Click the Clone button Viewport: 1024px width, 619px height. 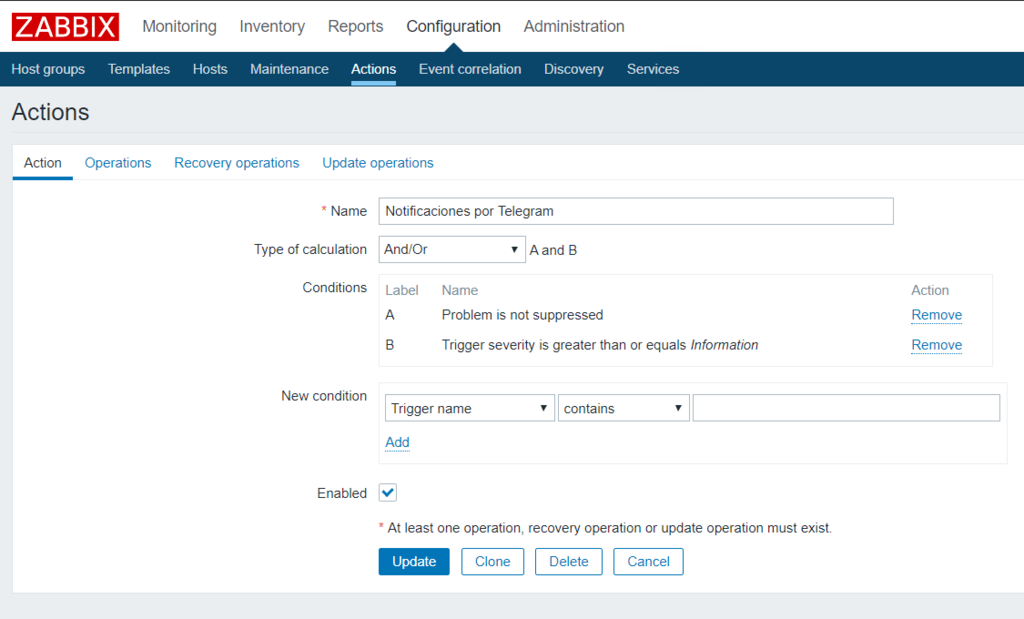(492, 562)
